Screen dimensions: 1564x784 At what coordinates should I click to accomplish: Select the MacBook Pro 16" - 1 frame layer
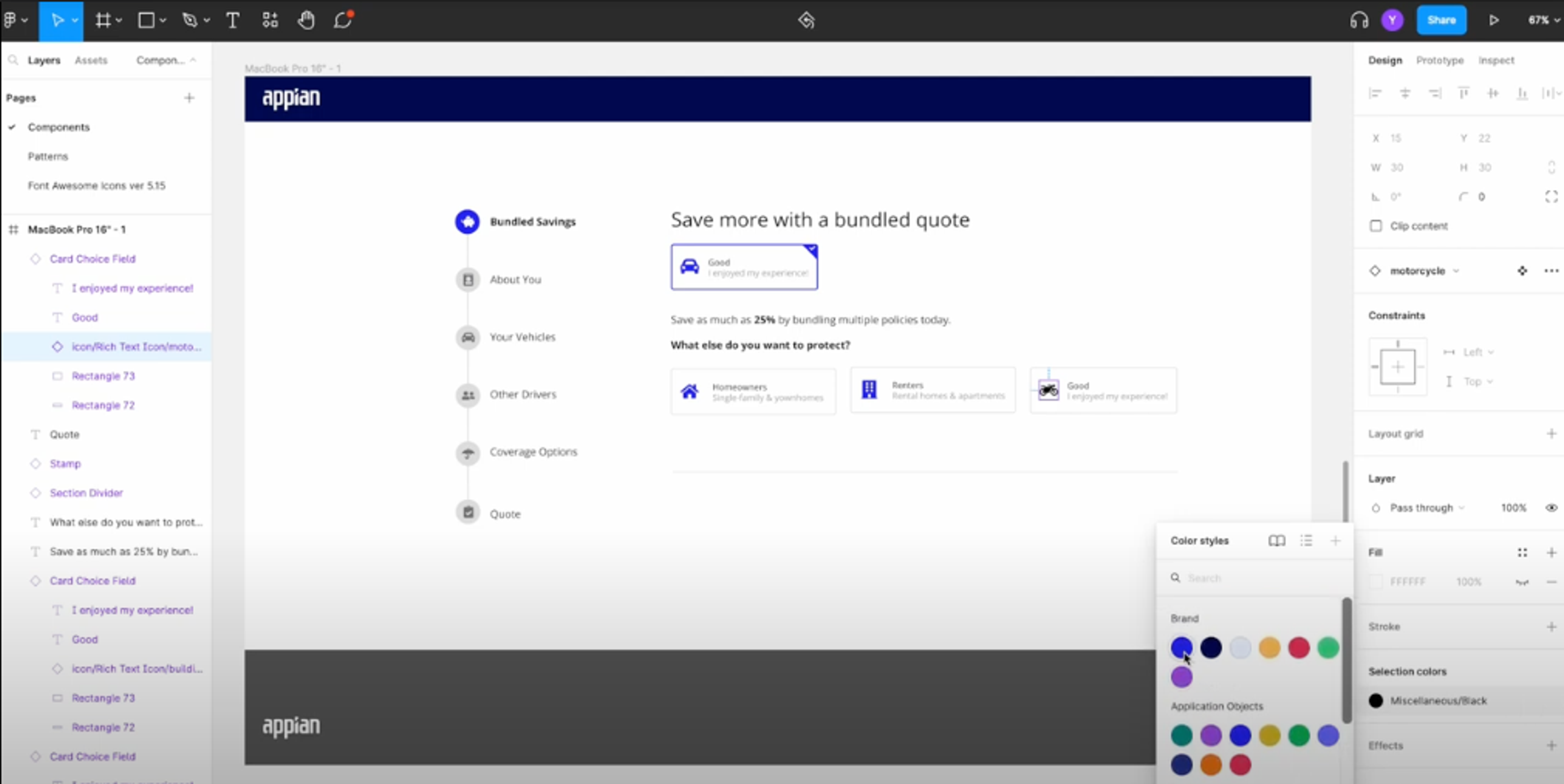(x=77, y=229)
